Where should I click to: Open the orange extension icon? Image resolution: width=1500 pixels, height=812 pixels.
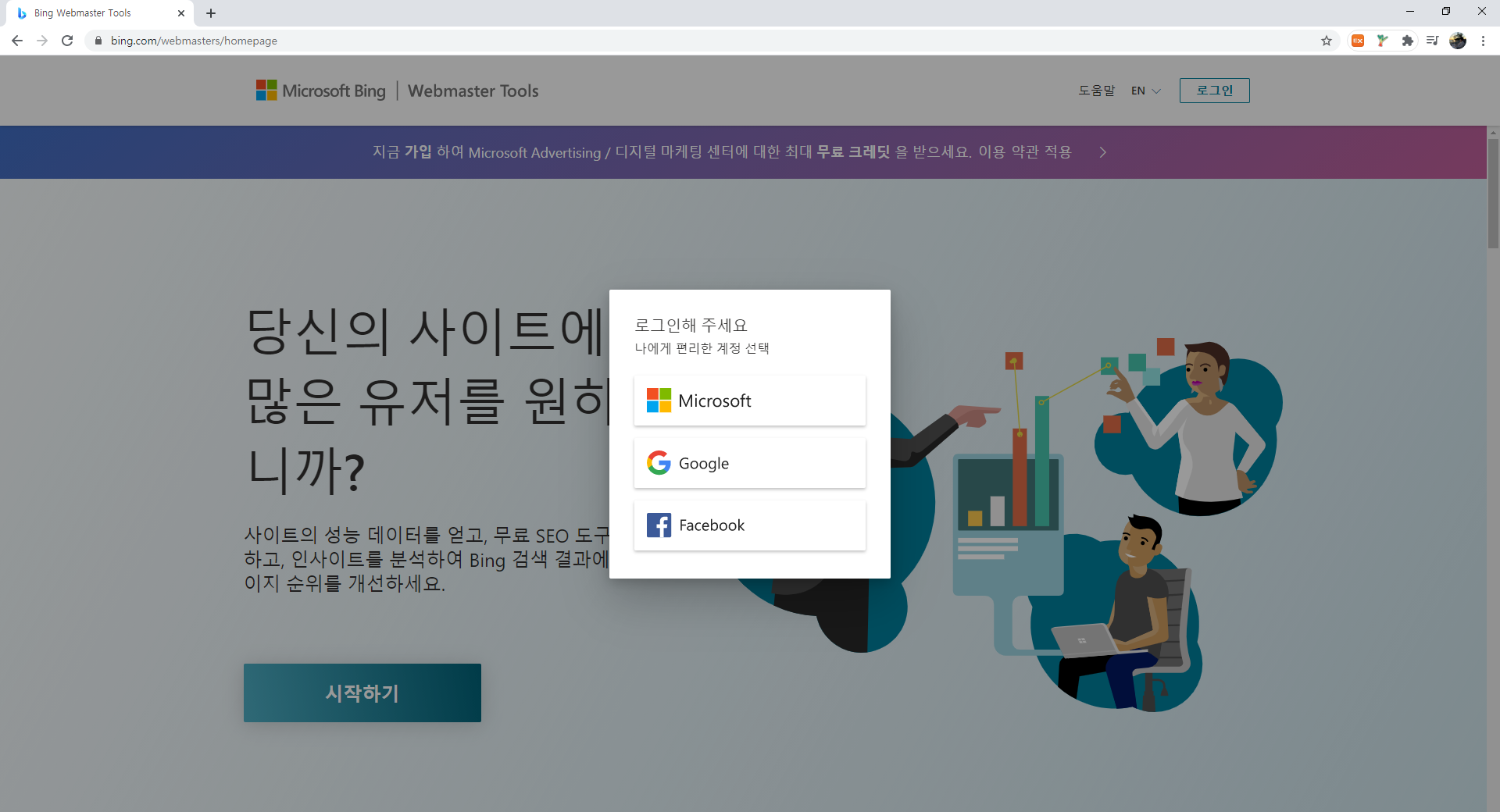click(x=1358, y=41)
